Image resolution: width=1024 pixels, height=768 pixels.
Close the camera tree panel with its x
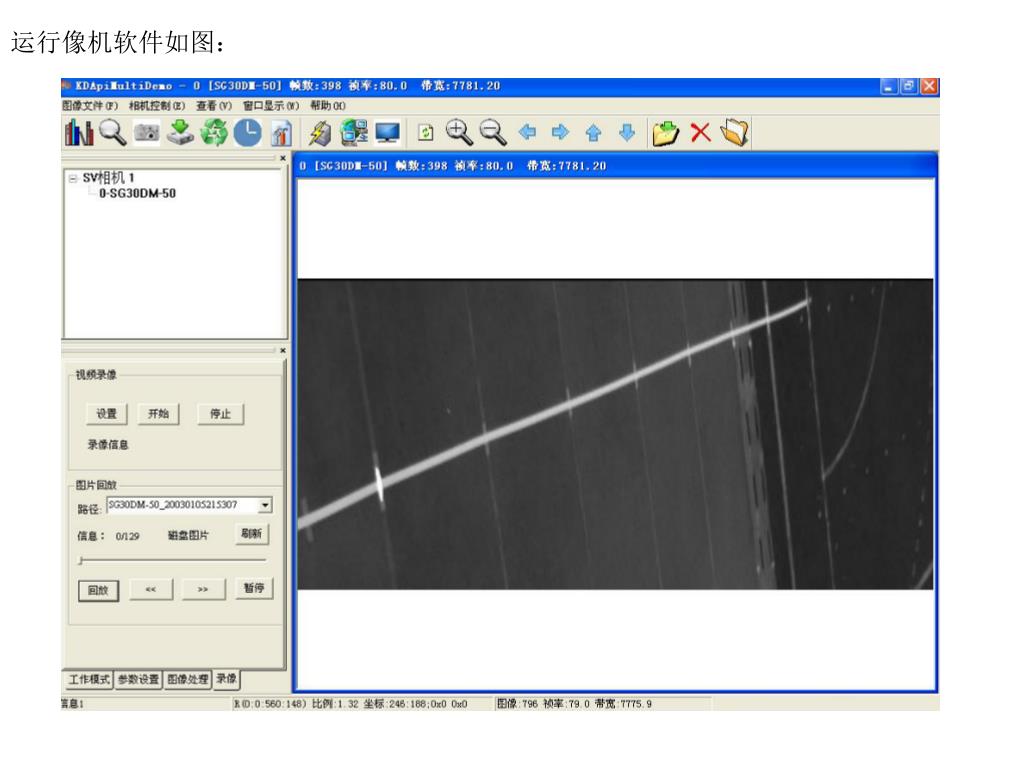[x=283, y=158]
